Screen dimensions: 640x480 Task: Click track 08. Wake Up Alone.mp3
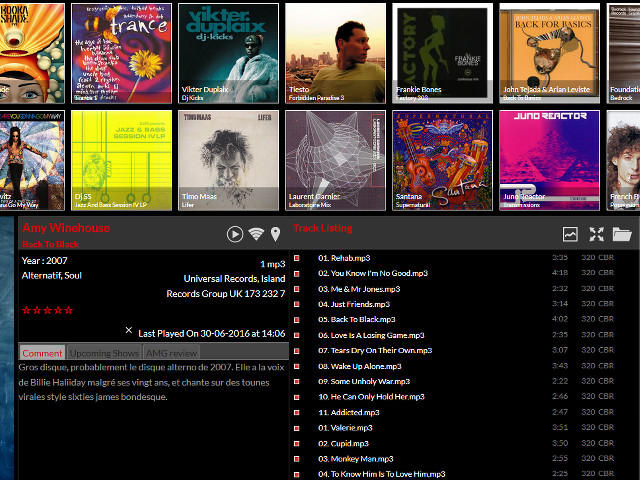coord(360,366)
